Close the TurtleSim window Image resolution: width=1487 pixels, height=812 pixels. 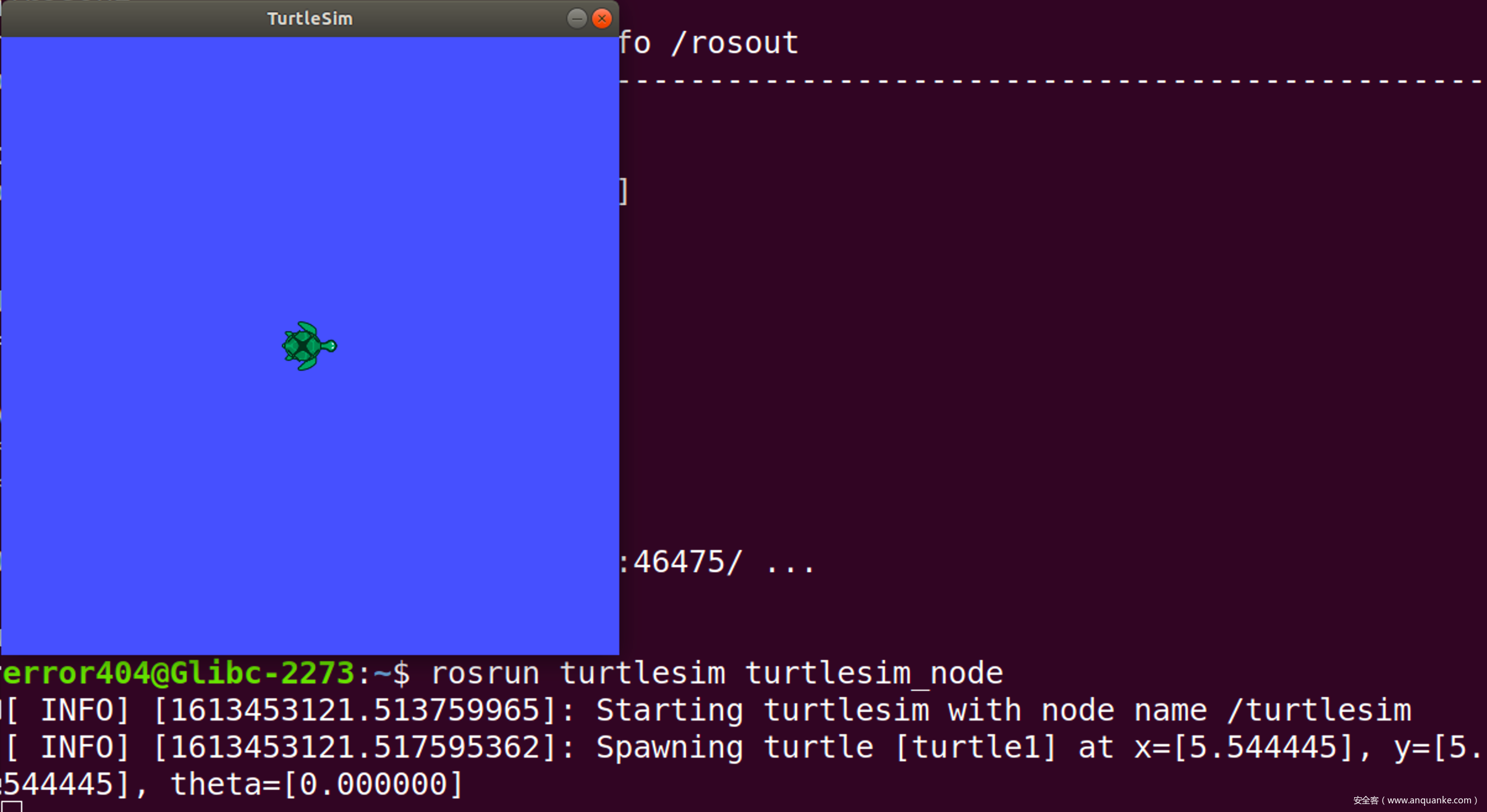coord(601,19)
